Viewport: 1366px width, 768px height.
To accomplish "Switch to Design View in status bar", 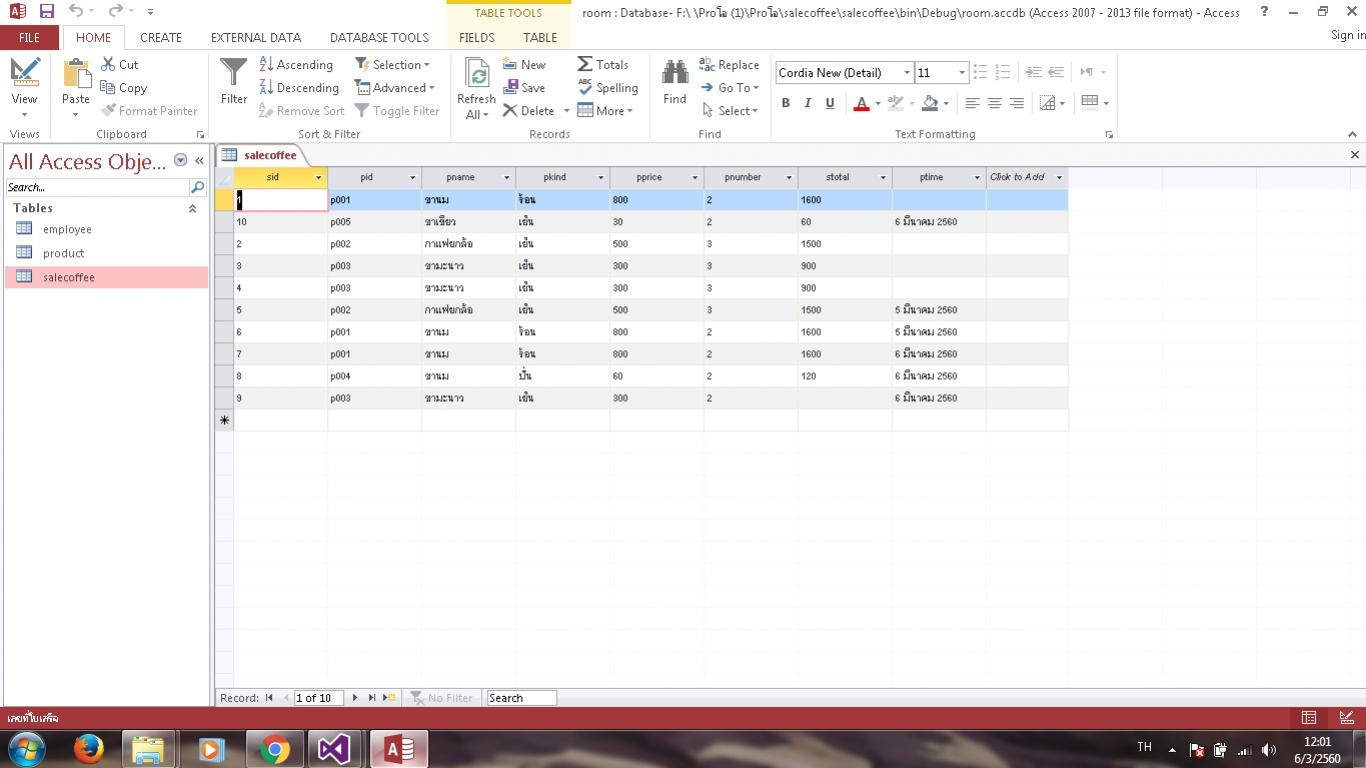I will [x=1346, y=718].
